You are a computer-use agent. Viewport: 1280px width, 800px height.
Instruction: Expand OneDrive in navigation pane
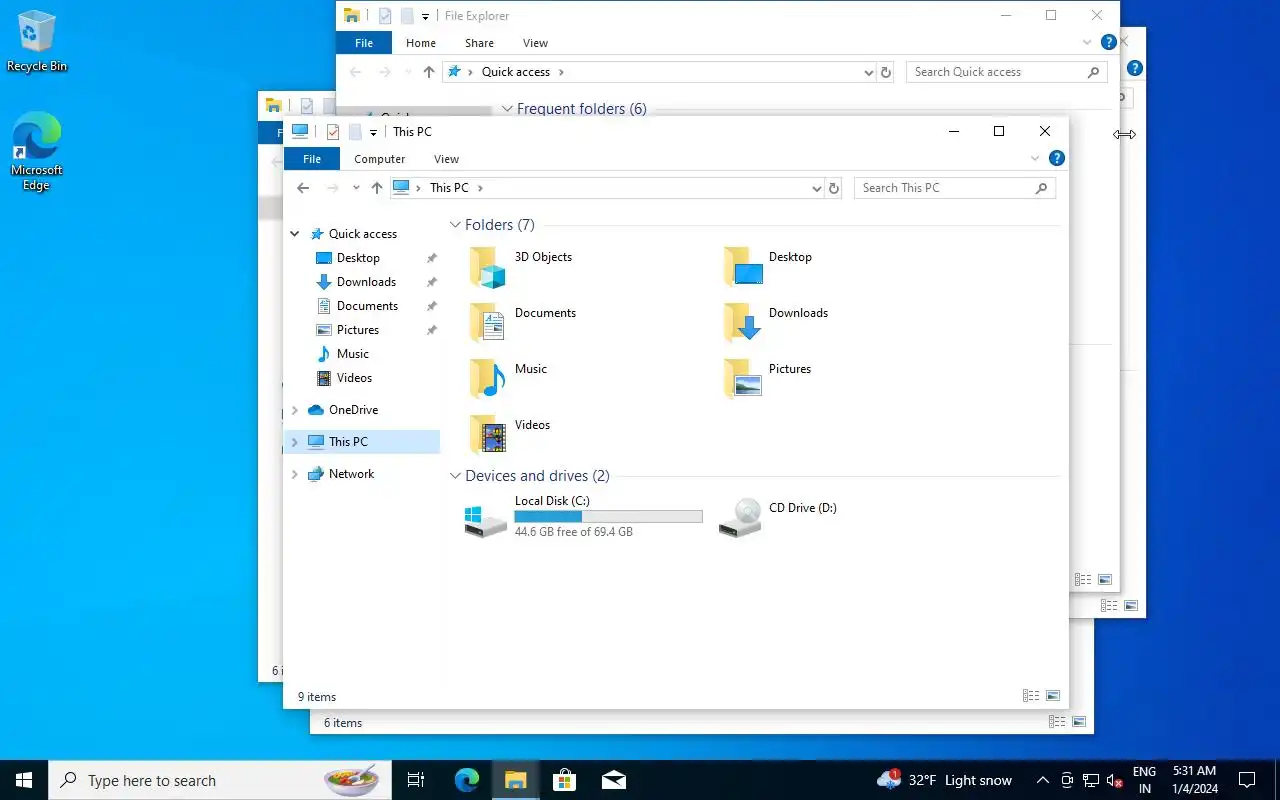click(x=295, y=410)
